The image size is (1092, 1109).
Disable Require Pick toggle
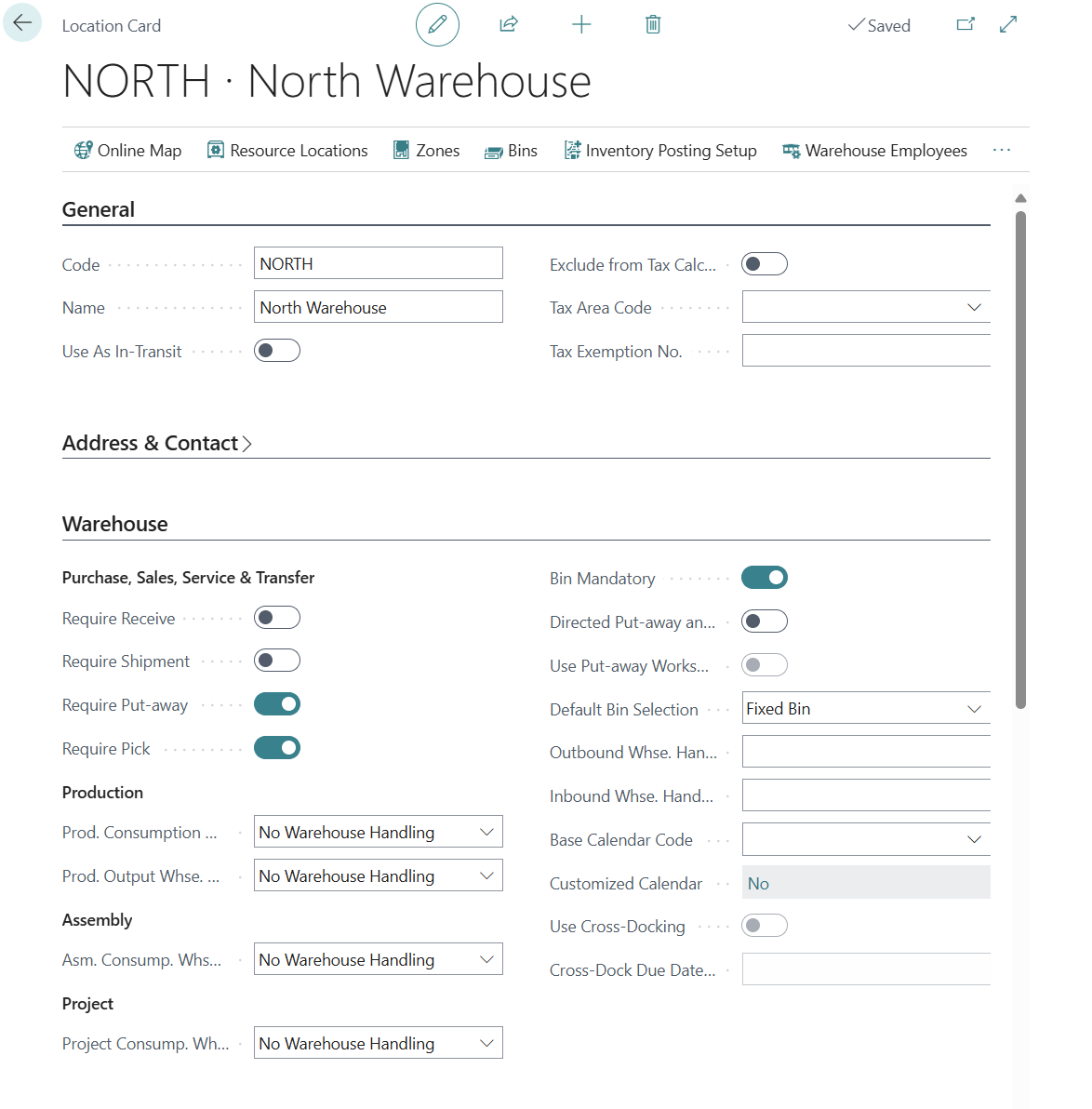[277, 748]
